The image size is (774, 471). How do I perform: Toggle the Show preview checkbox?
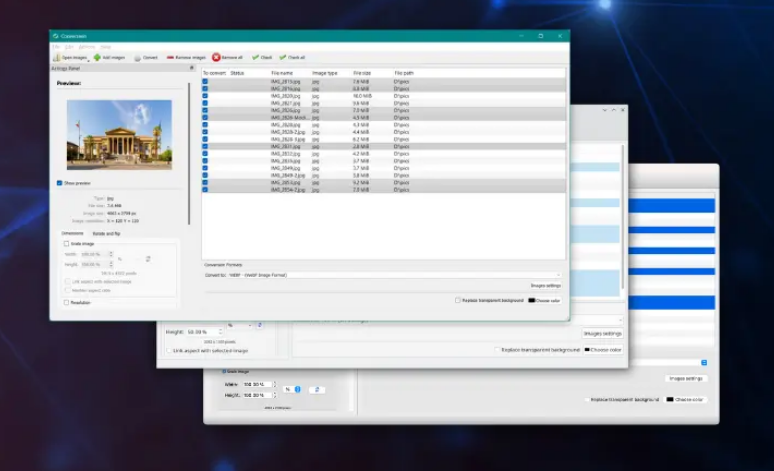tap(60, 183)
